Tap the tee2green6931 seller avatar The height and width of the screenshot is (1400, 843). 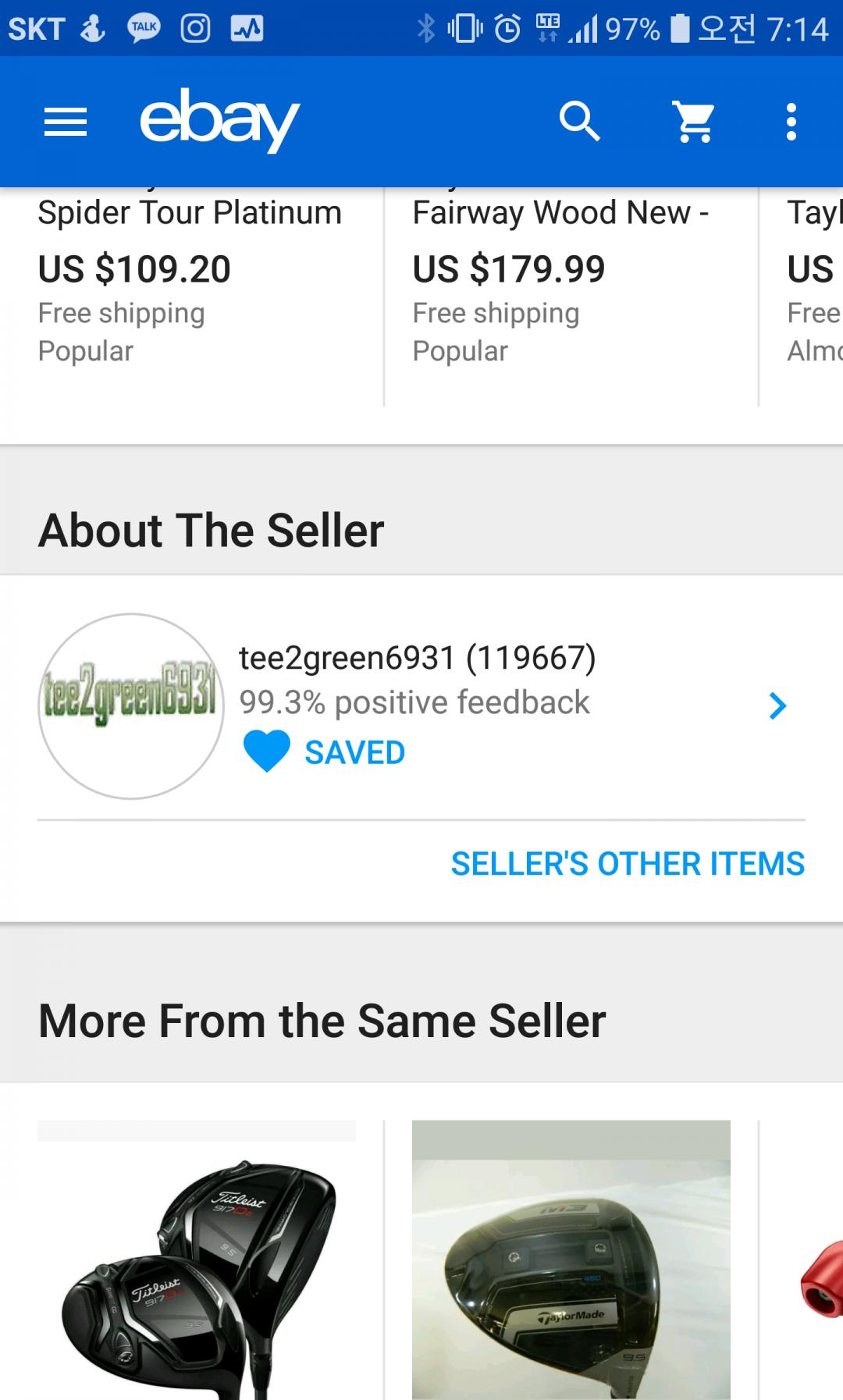coord(131,706)
